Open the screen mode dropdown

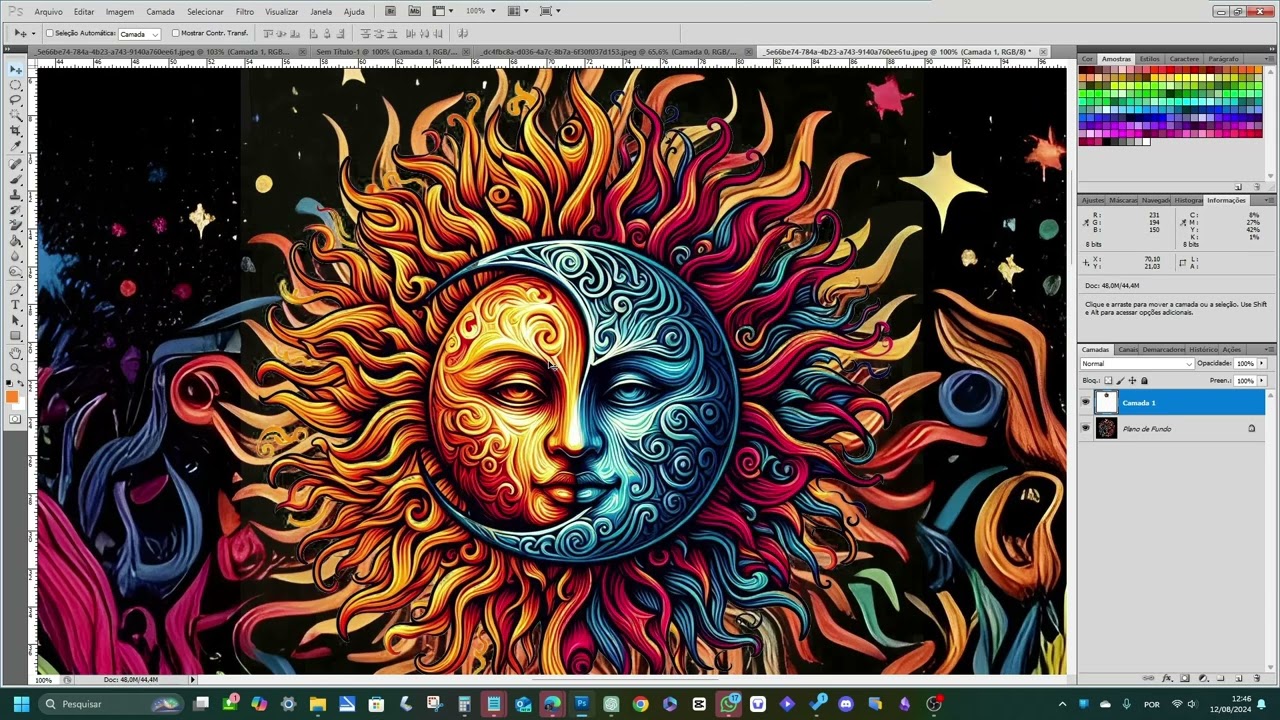(551, 11)
